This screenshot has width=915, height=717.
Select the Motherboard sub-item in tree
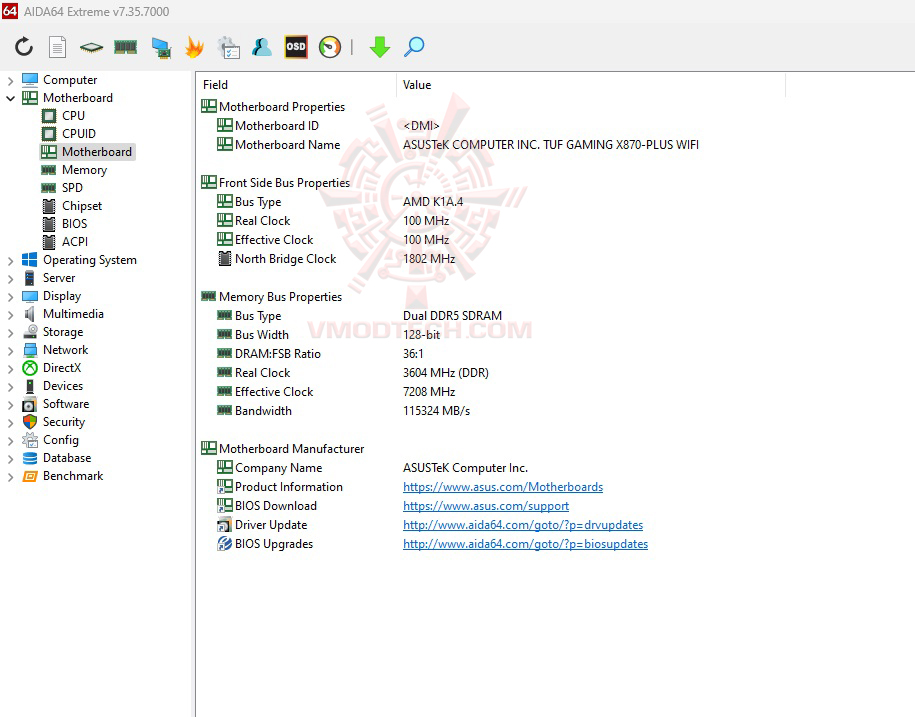click(88, 152)
